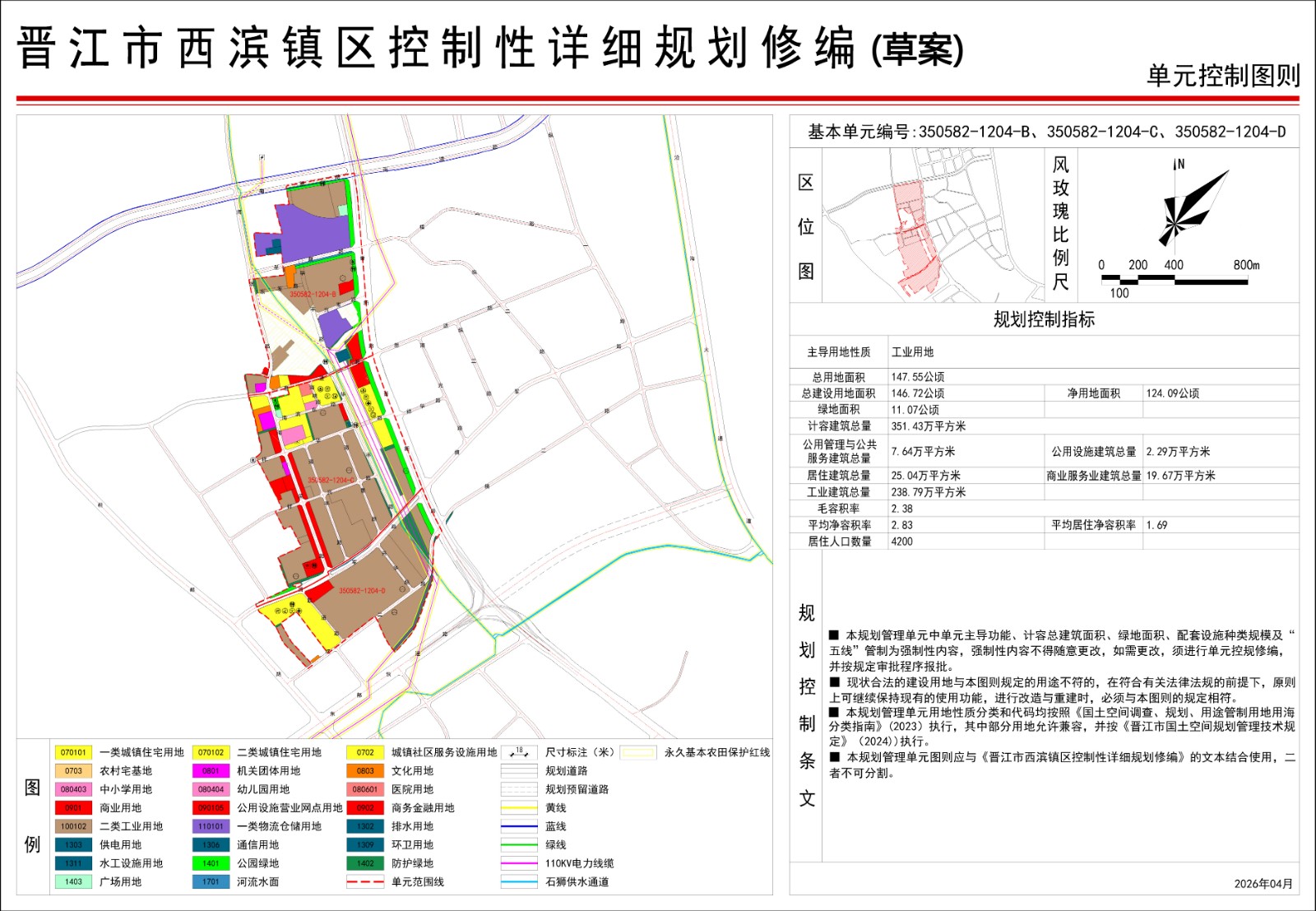
Task: Click the yellow line (黄线) legend symbol
Action: [x=519, y=808]
